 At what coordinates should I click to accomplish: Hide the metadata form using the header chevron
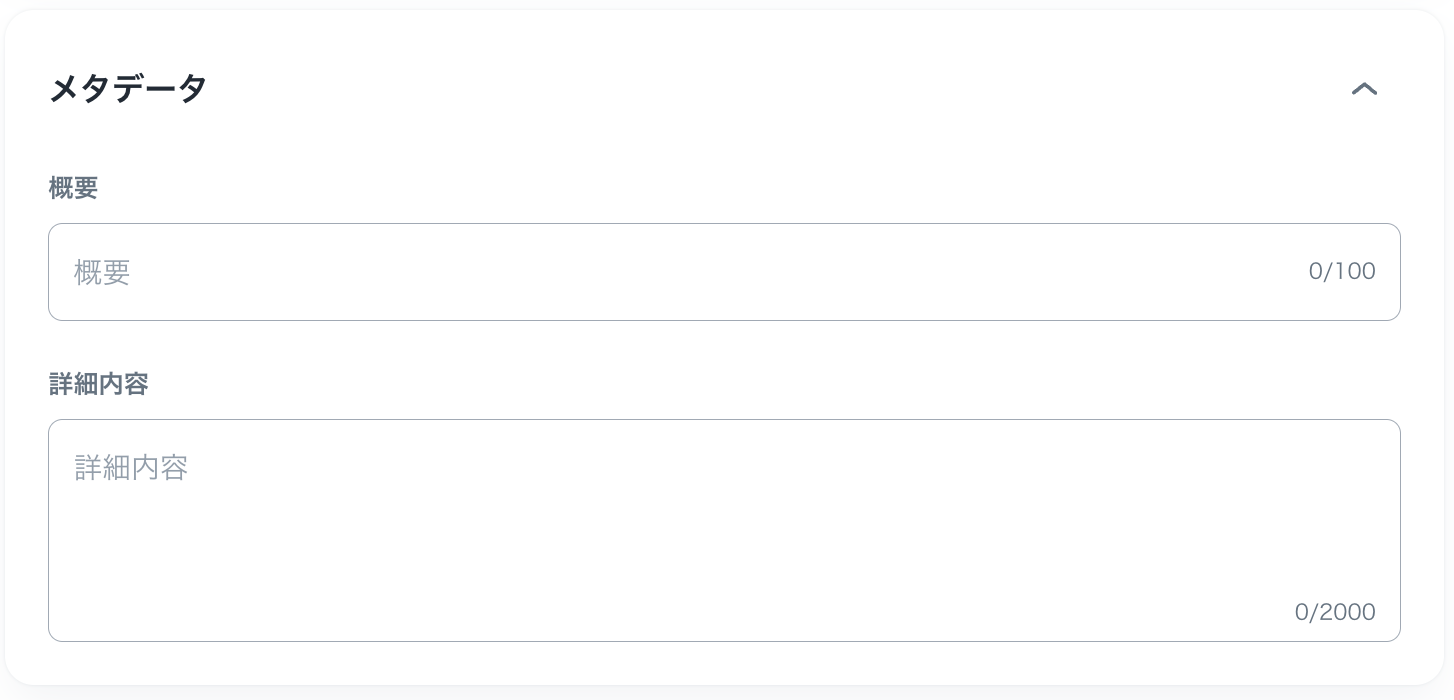1364,89
